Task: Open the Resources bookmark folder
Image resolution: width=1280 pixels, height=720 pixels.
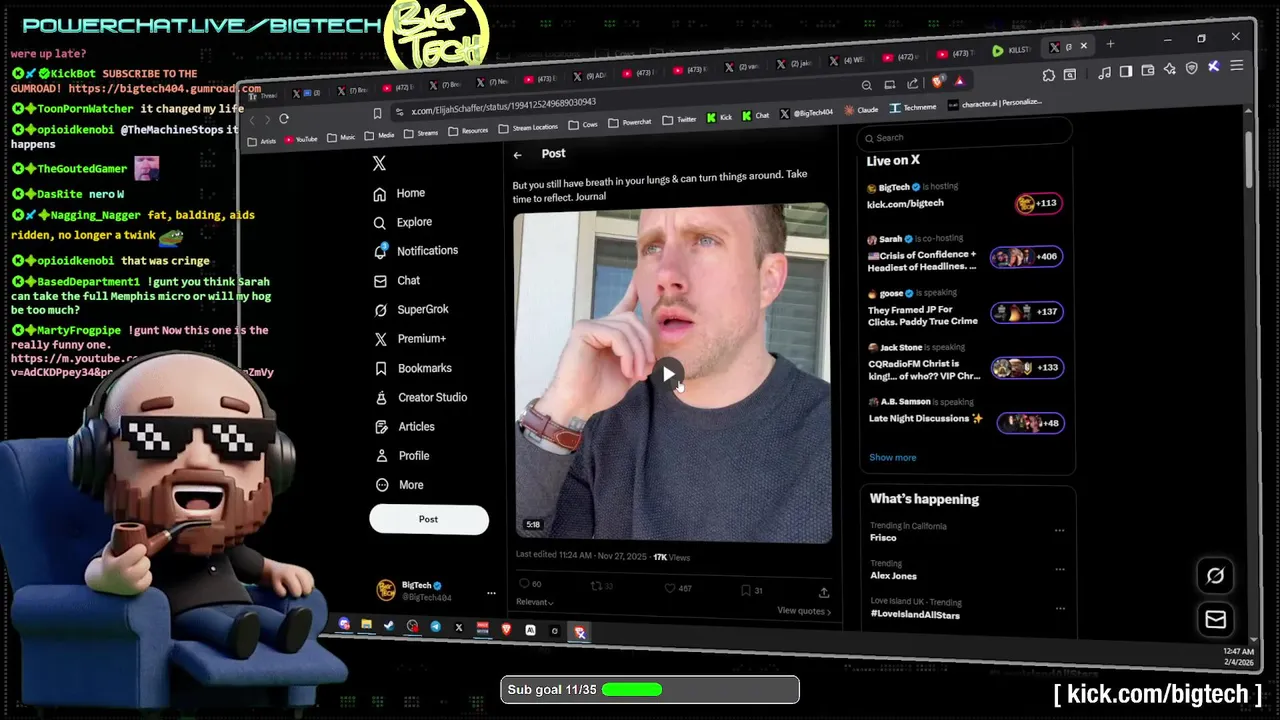Action: (x=469, y=130)
